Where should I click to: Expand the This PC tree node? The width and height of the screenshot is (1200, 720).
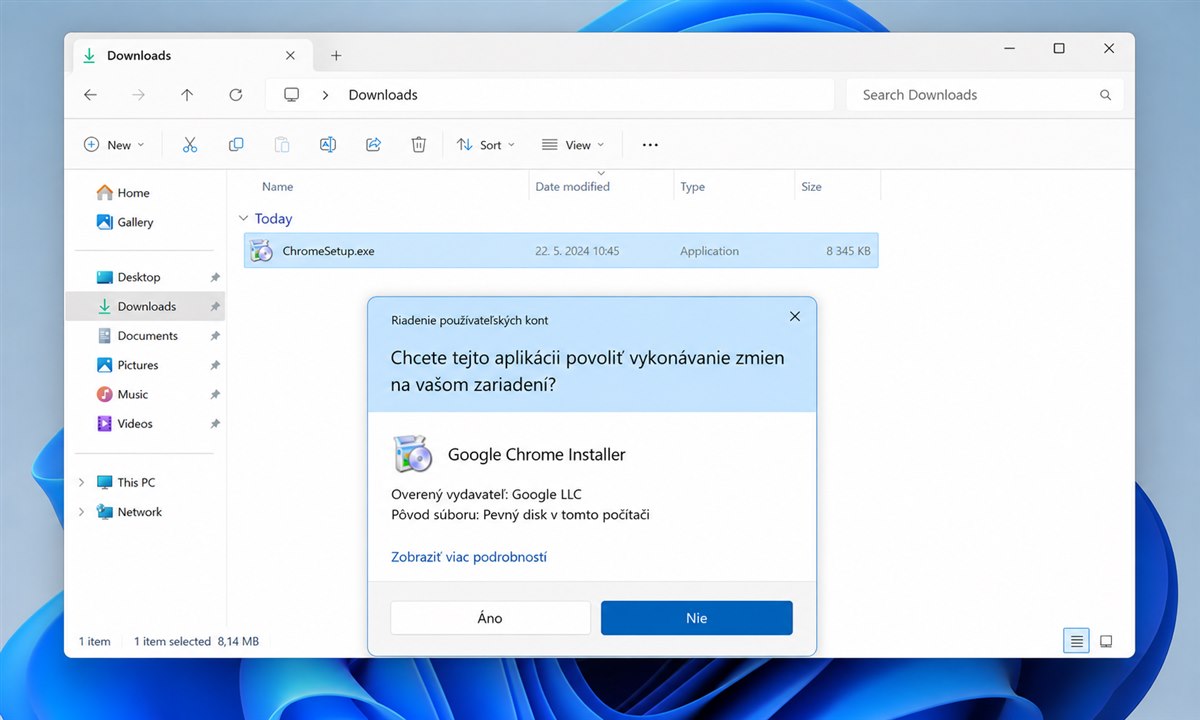[81, 482]
